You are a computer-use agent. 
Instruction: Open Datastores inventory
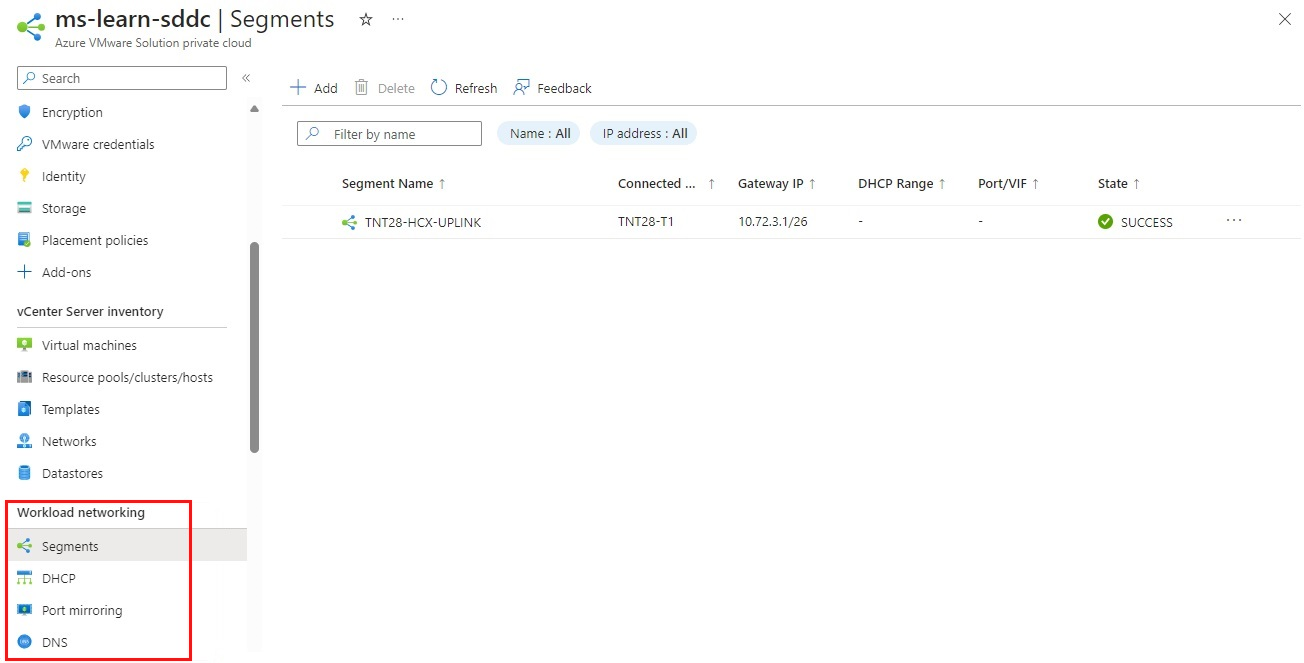(72, 473)
